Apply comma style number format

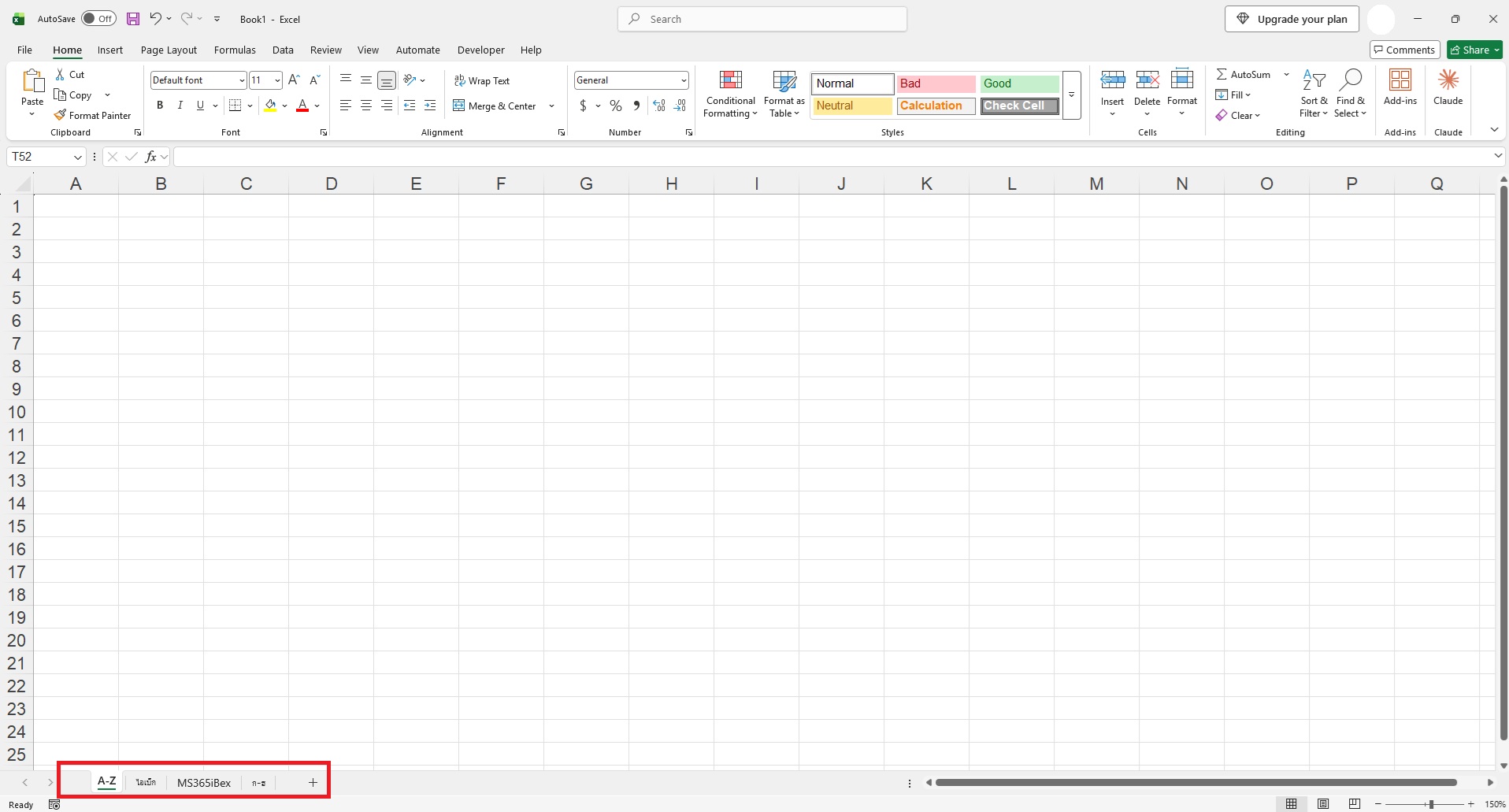(x=636, y=106)
